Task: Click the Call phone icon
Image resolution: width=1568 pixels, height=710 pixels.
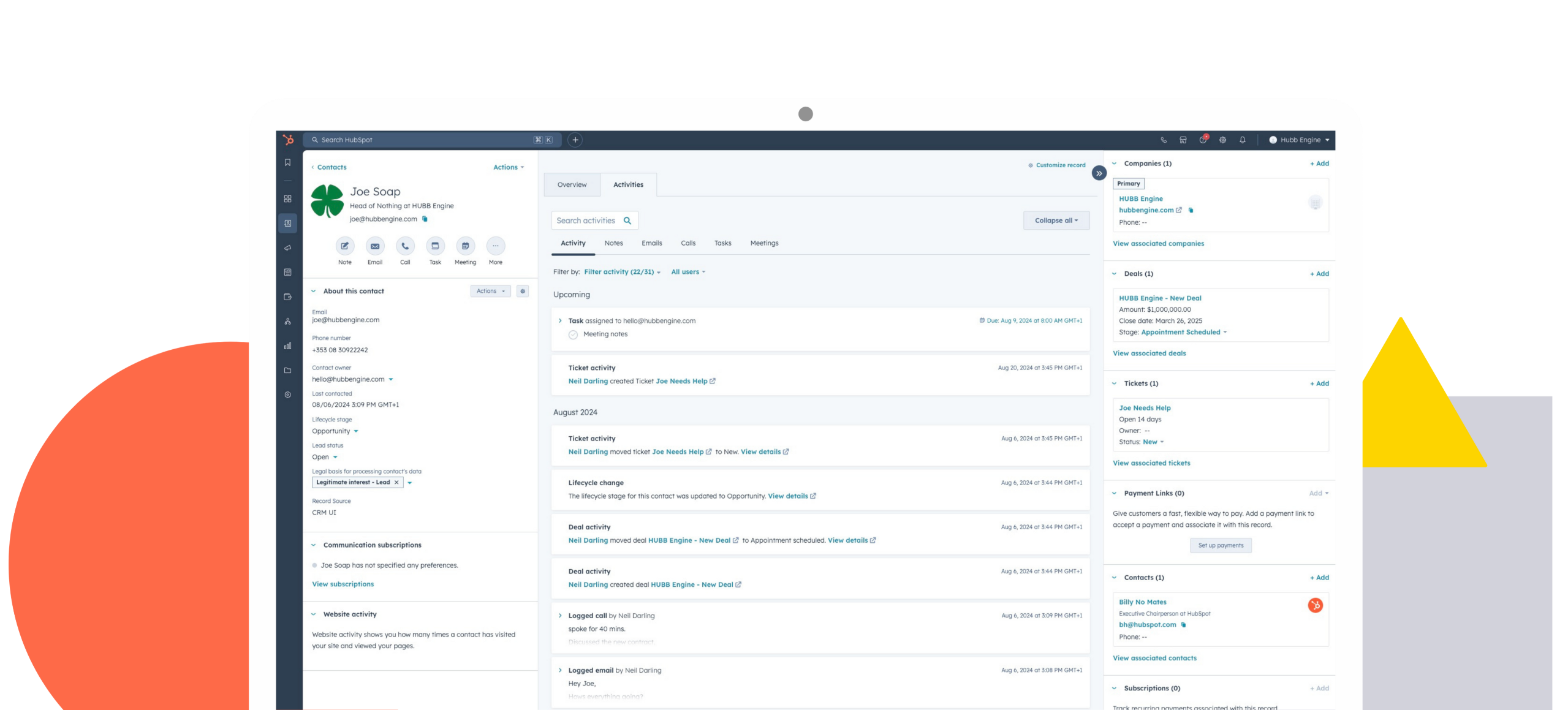Action: (405, 246)
